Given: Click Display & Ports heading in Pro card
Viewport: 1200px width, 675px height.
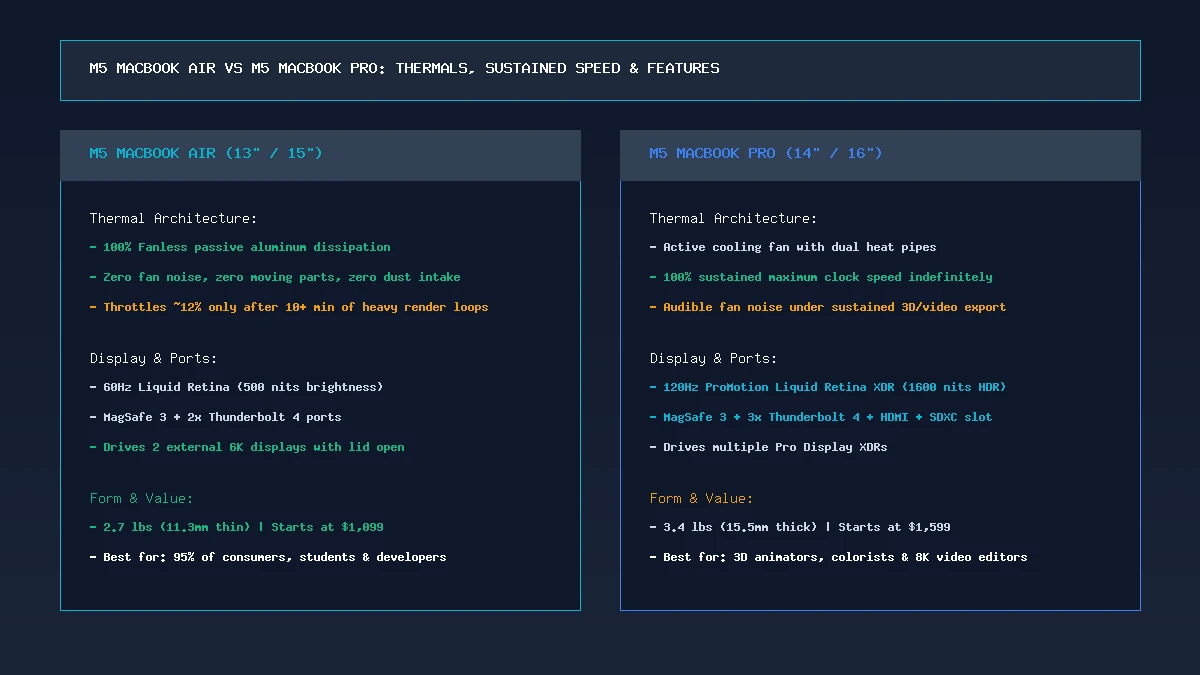Looking at the screenshot, I should click(x=713, y=358).
